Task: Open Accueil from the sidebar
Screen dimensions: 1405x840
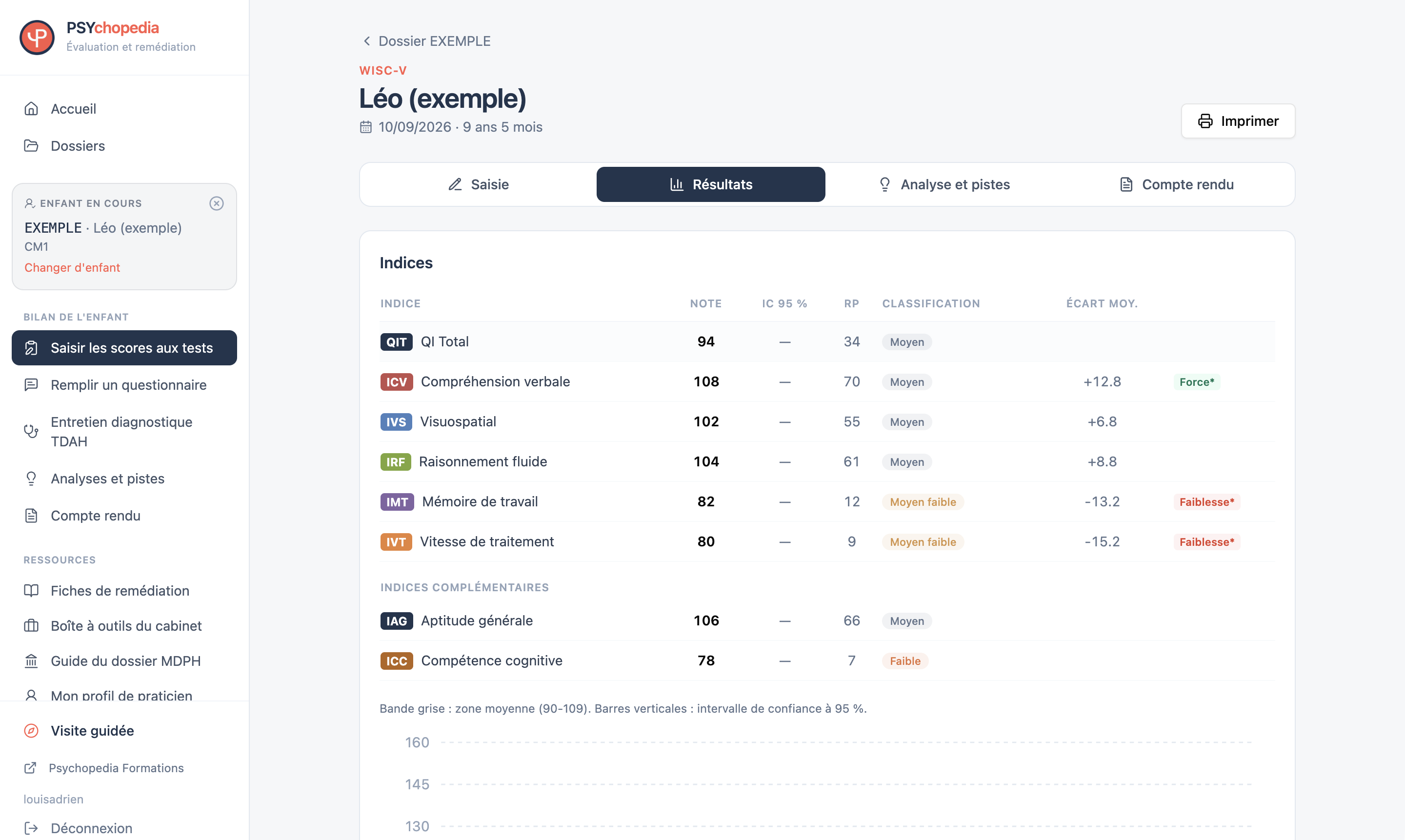Action: [x=124, y=109]
